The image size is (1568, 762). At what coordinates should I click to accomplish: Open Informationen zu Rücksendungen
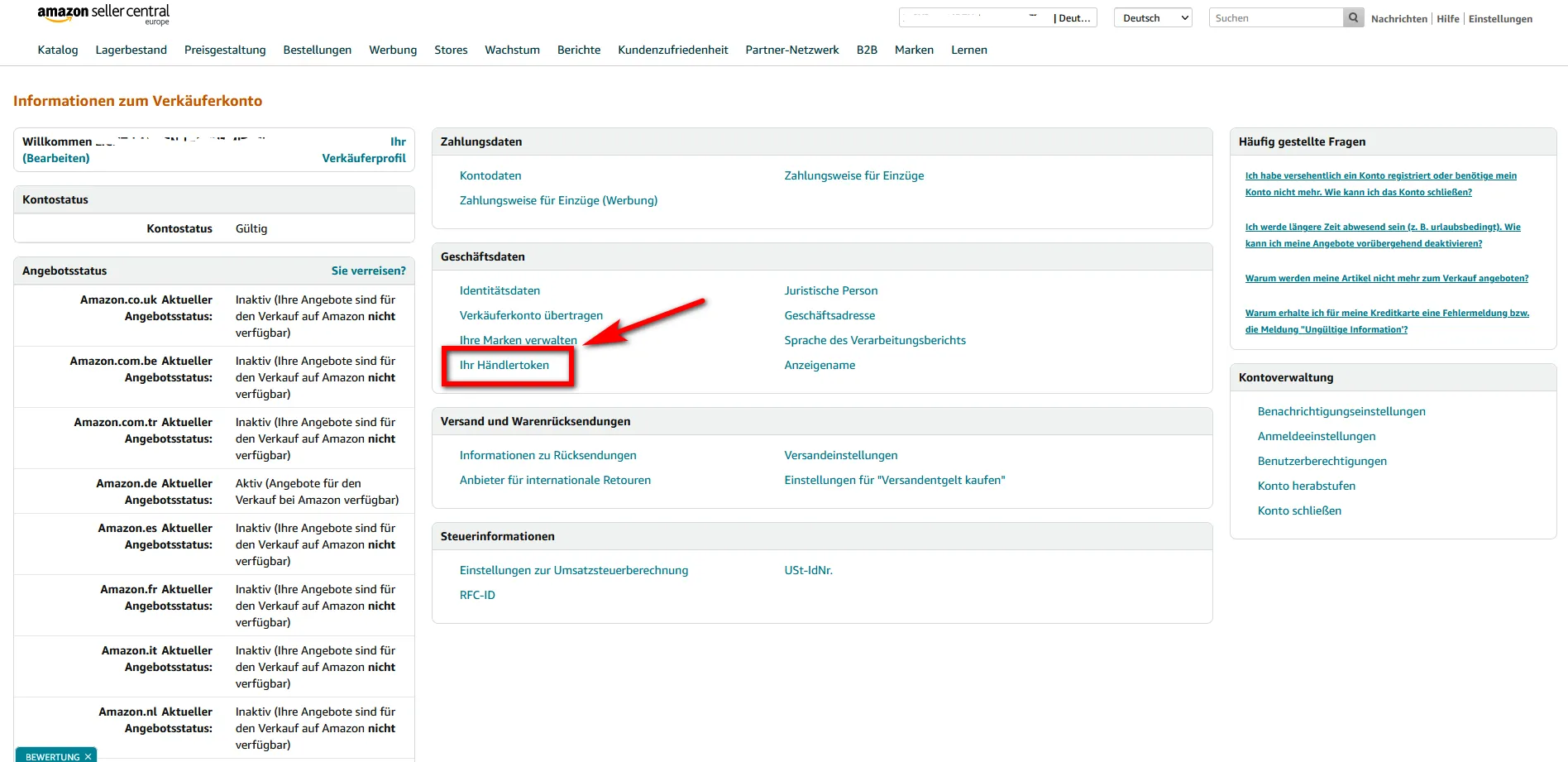coord(548,455)
